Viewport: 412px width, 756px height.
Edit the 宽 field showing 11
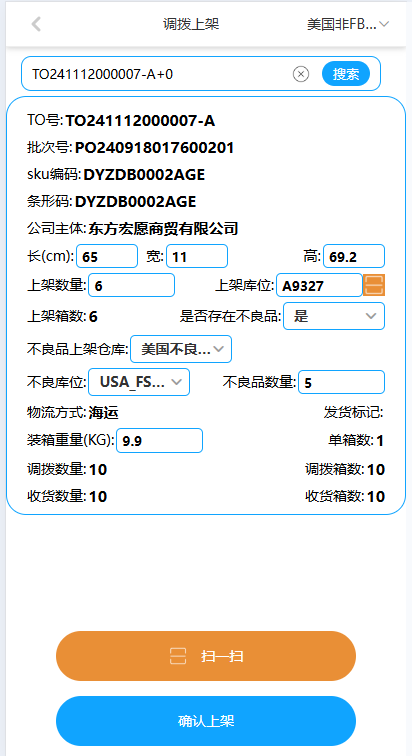click(197, 256)
